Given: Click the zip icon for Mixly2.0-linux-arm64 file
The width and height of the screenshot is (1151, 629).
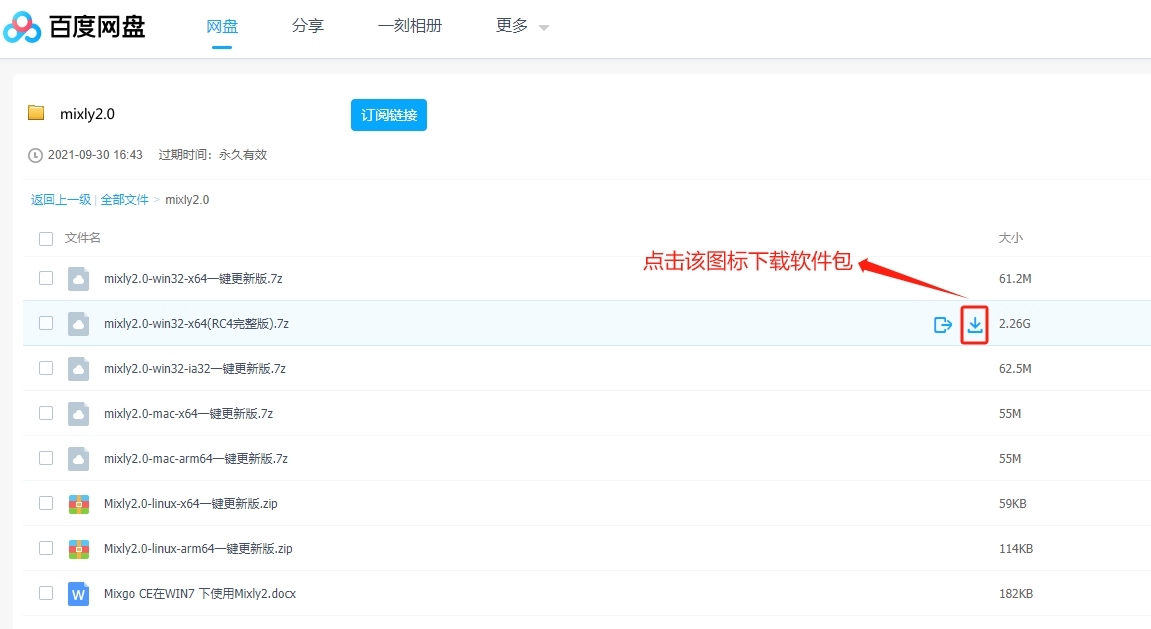Looking at the screenshot, I should 79,548.
